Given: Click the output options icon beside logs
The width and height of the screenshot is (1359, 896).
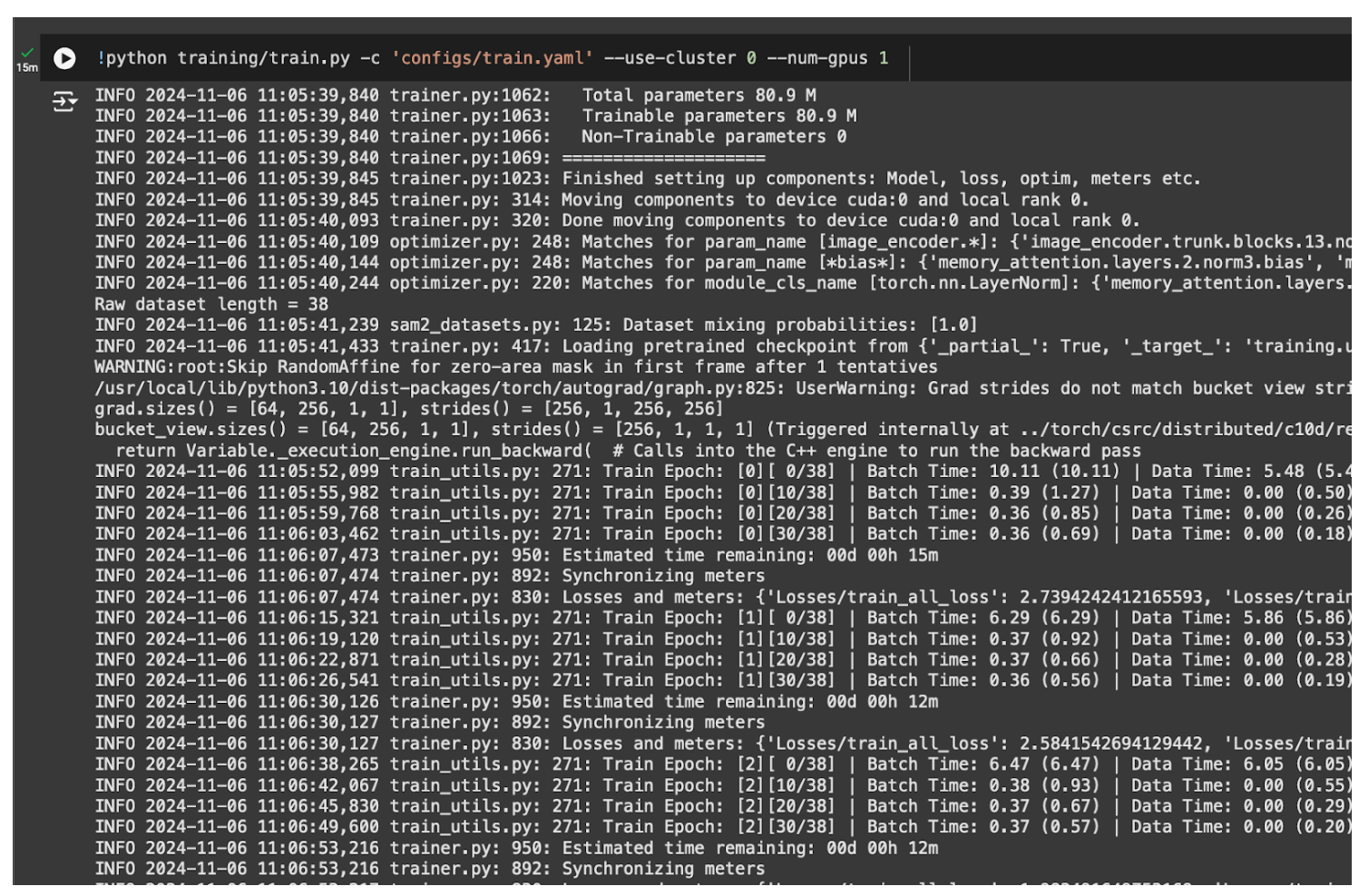Looking at the screenshot, I should tap(64, 101).
